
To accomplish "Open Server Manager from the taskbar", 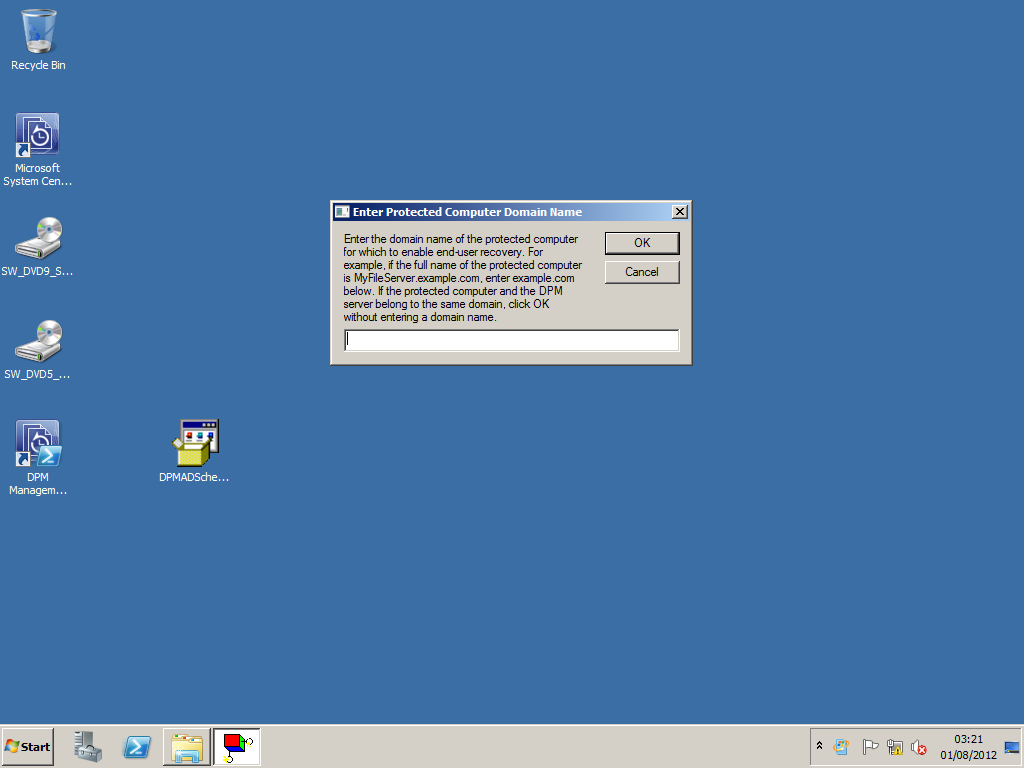I will click(x=88, y=746).
